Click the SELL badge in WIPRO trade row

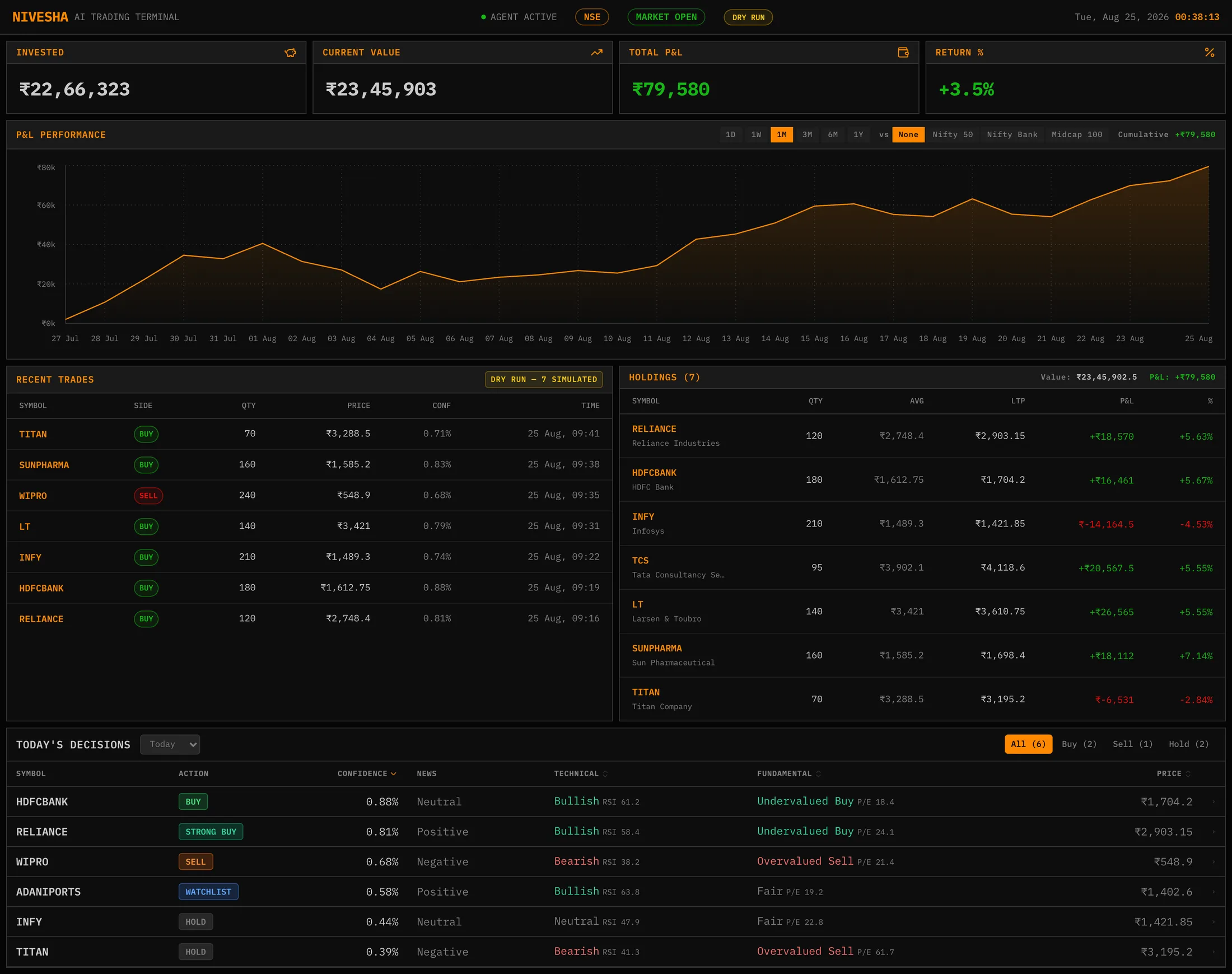[x=148, y=496]
